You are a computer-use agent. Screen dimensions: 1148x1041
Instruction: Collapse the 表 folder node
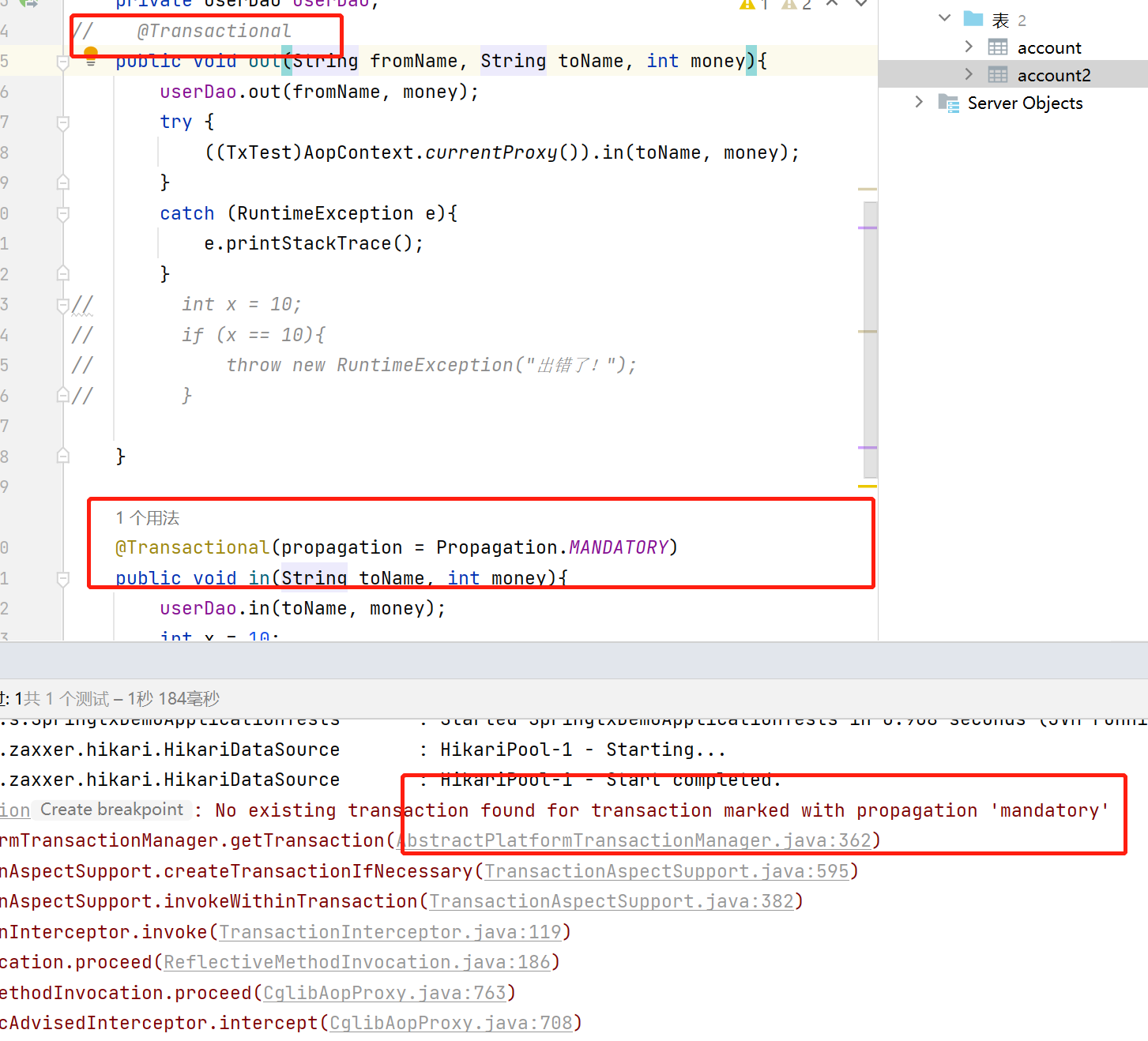coord(944,18)
